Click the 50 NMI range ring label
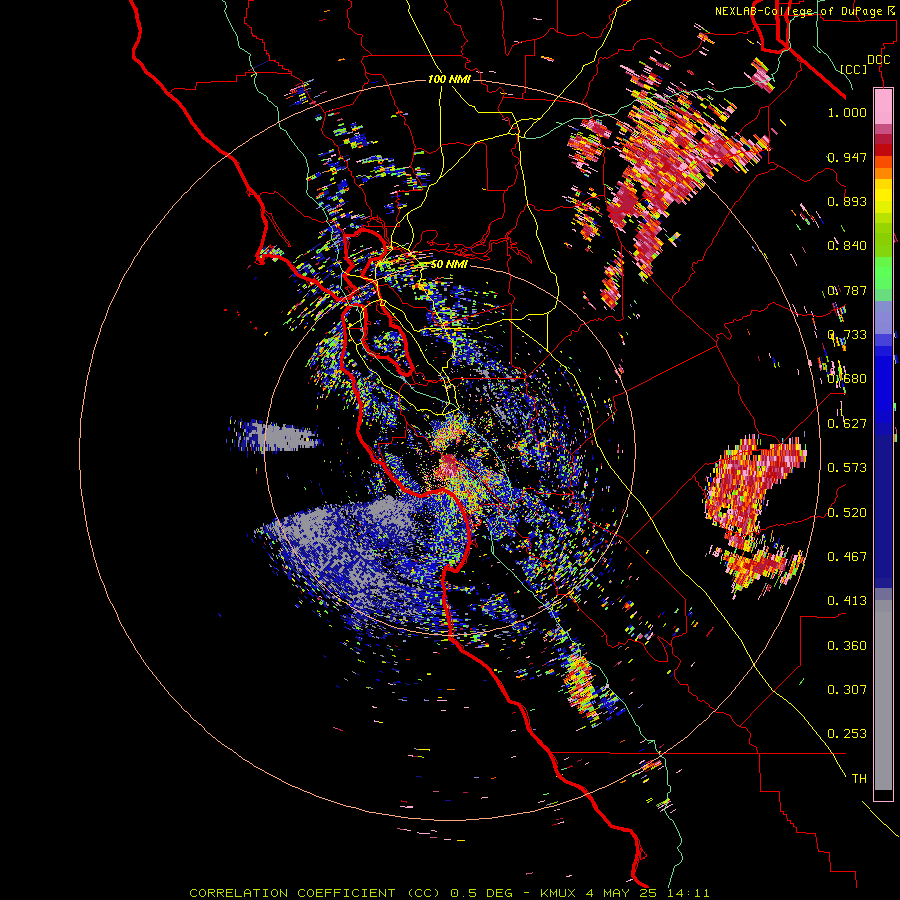Image resolution: width=900 pixels, height=900 pixels. click(x=448, y=265)
